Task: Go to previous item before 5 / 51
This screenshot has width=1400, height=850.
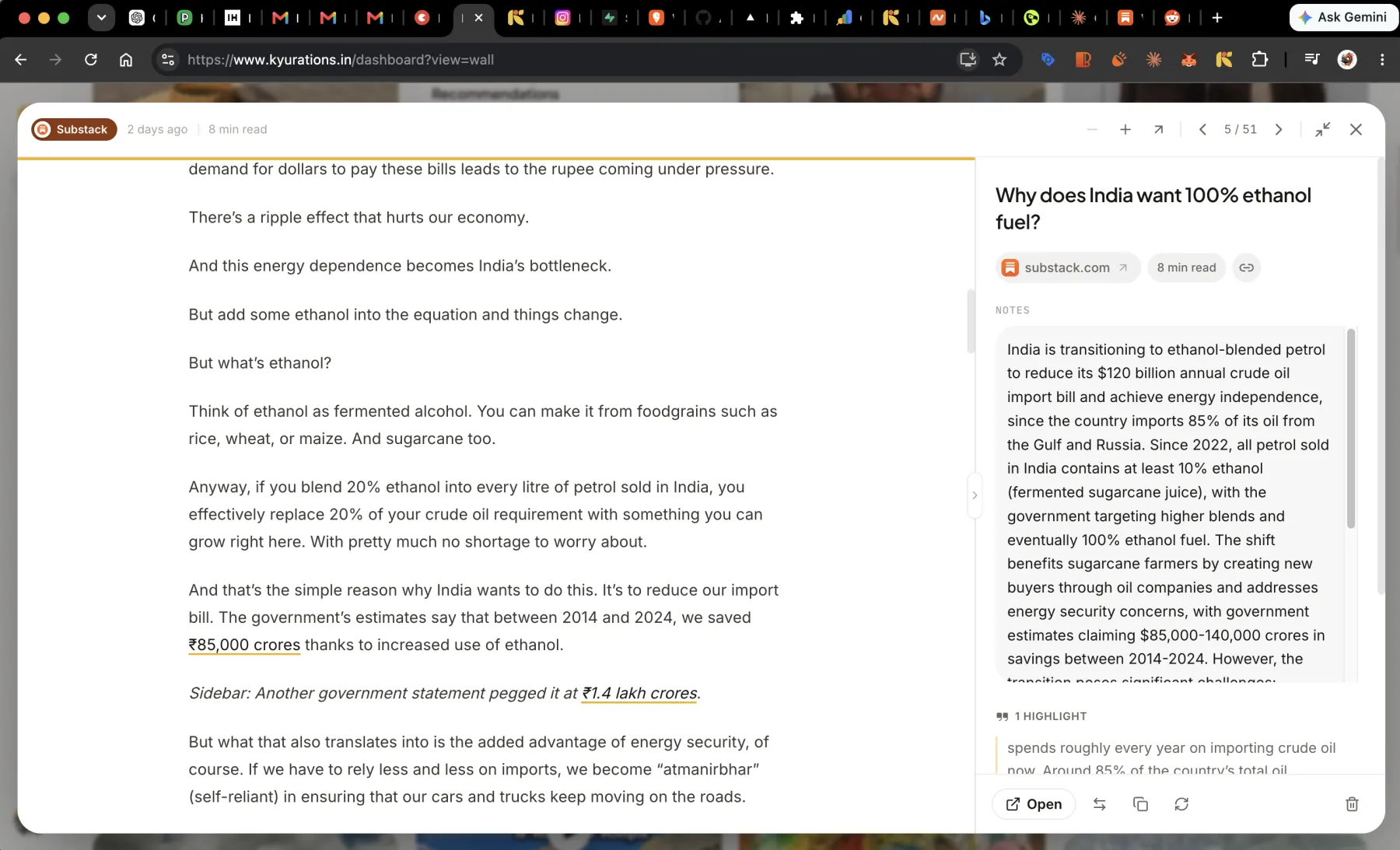Action: pos(1202,130)
